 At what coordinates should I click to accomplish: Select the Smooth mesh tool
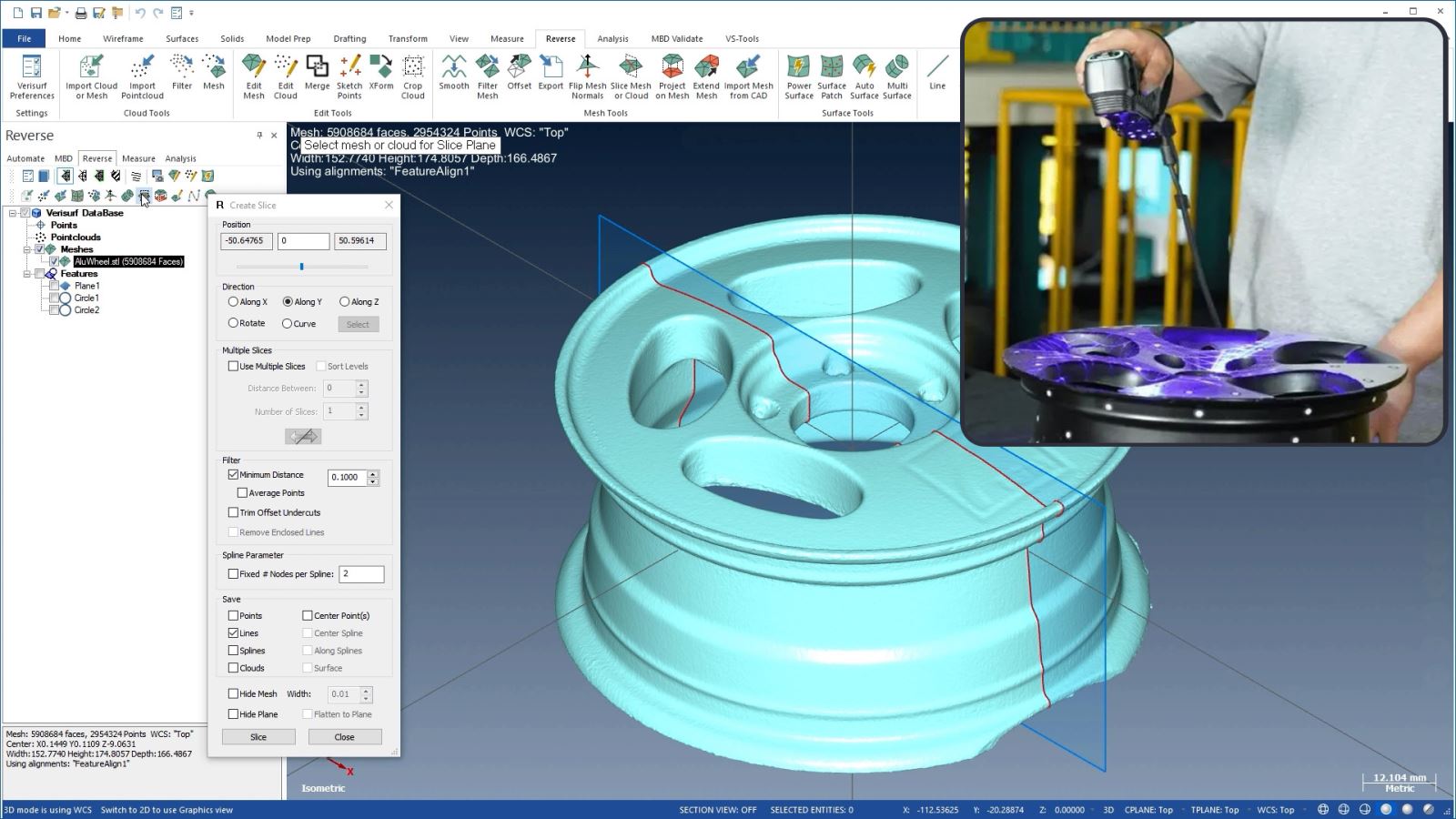(453, 73)
